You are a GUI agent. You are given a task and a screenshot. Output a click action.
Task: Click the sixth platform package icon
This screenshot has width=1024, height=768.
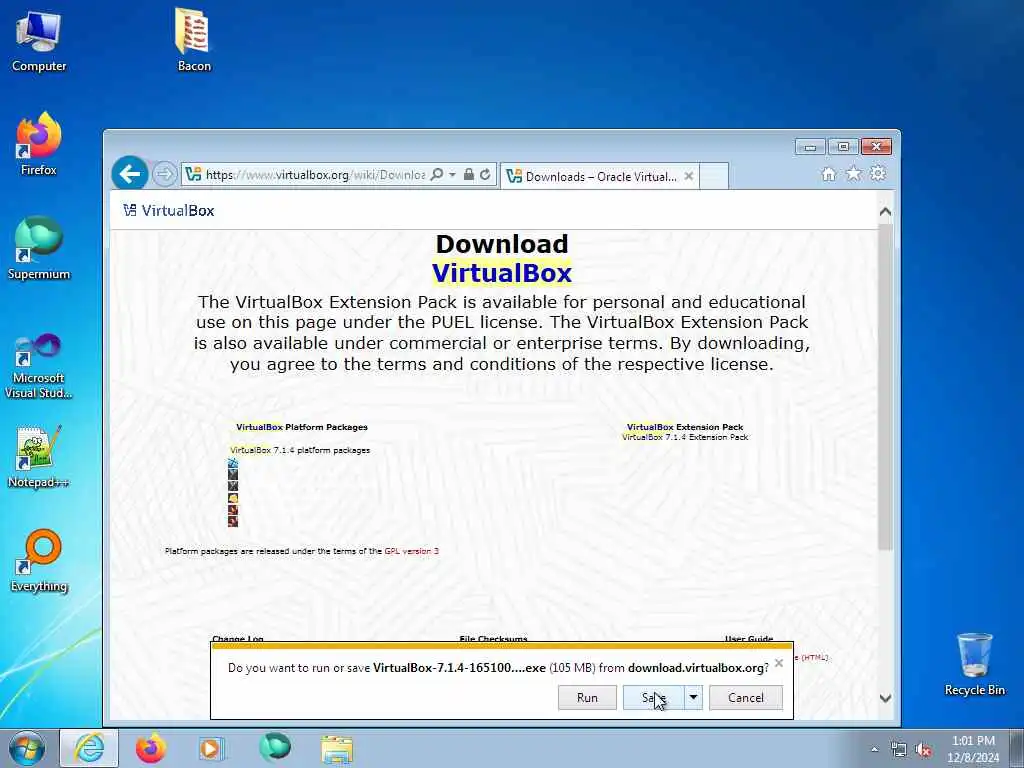coord(232,521)
